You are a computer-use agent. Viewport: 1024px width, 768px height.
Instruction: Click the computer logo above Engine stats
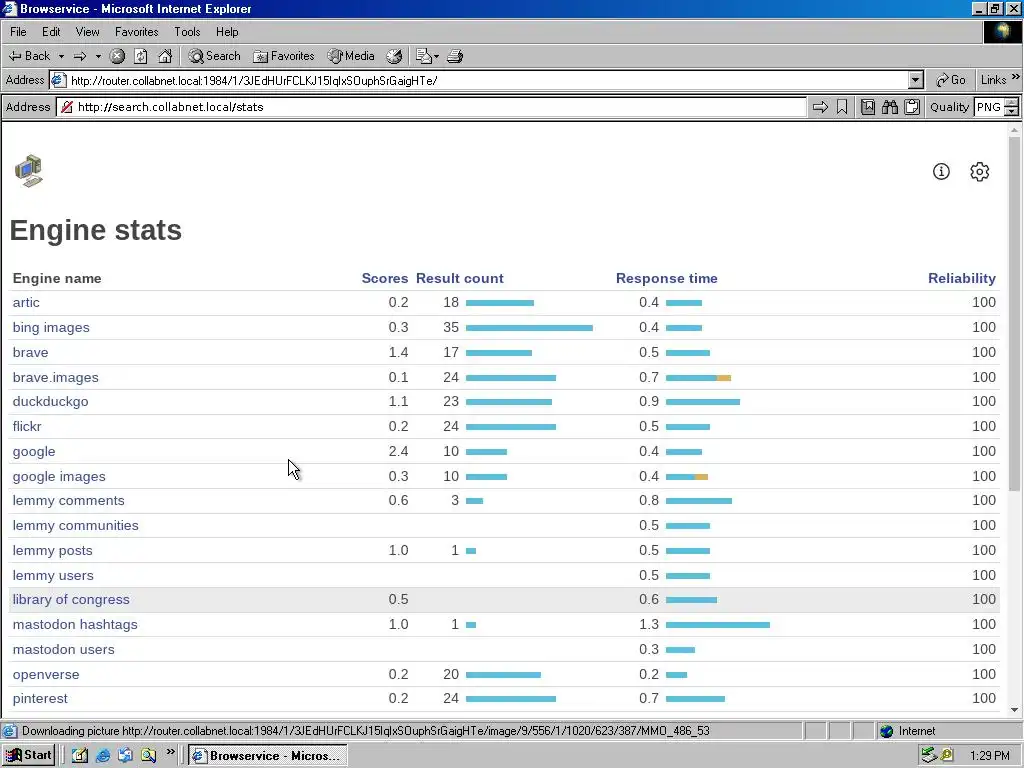(29, 171)
